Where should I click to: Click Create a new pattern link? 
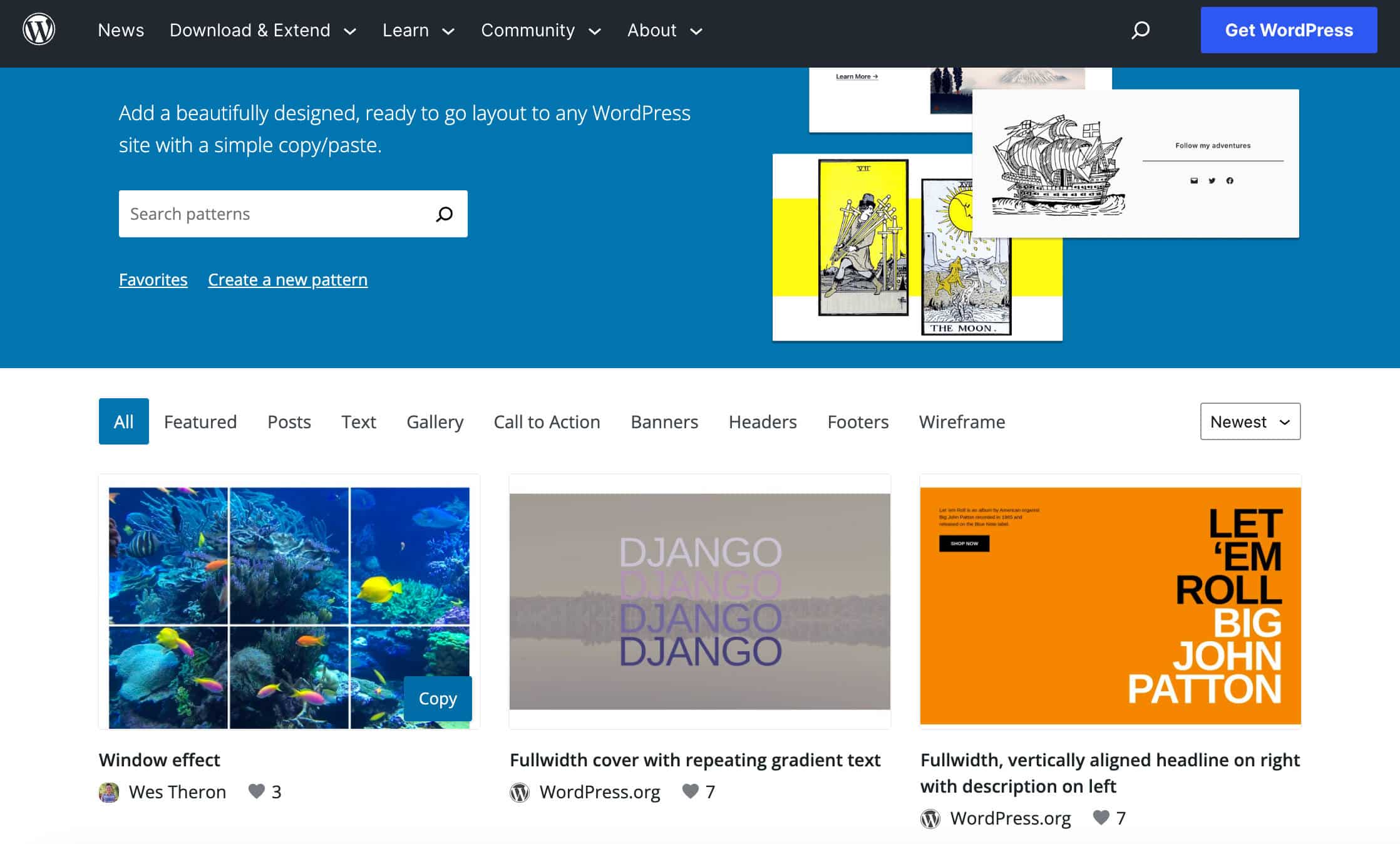point(287,279)
